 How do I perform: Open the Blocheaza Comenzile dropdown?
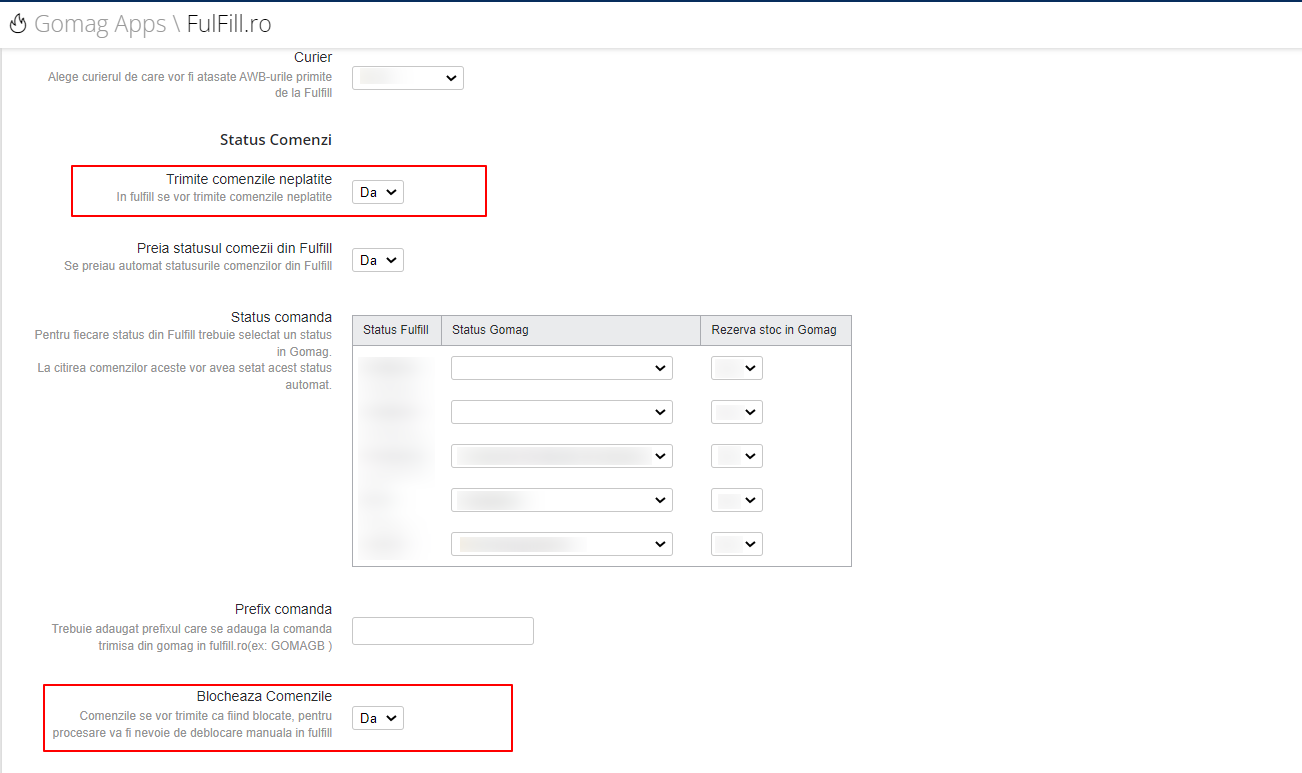378,718
